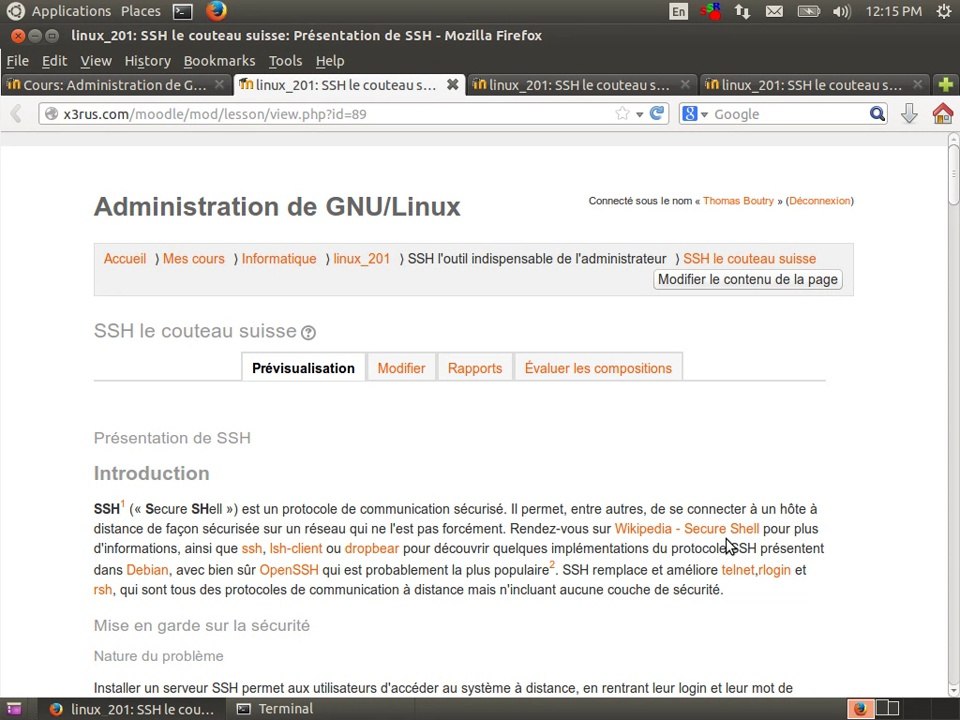Viewport: 960px width, 720px height.
Task: Switch to Terminal in the bottom taskbar
Action: coord(276,709)
